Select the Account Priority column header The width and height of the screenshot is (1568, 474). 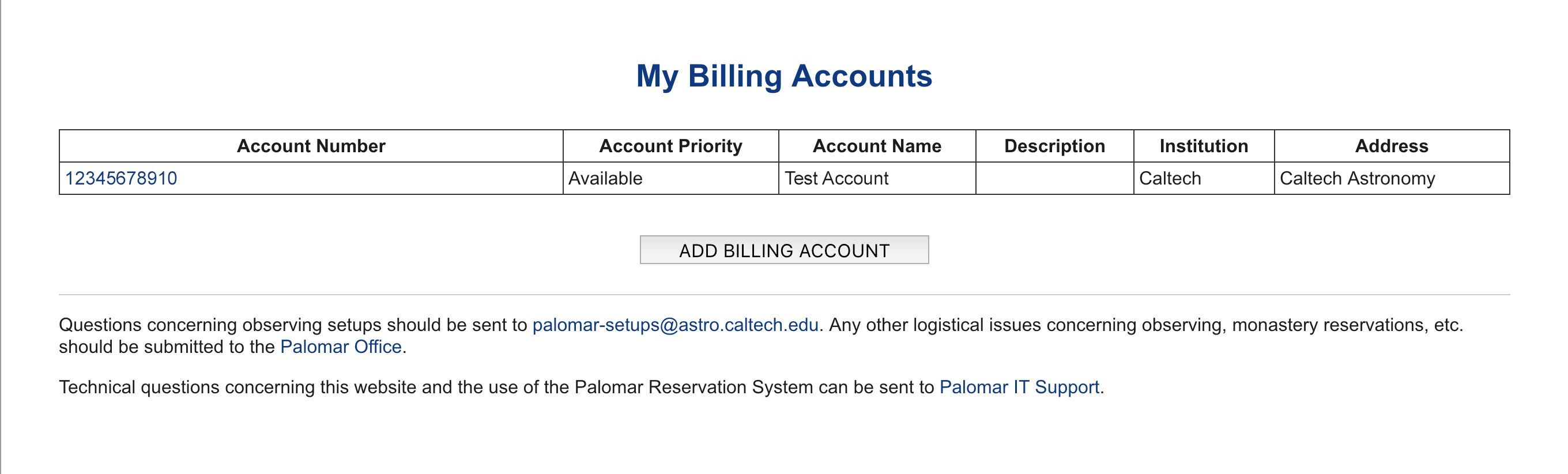(x=671, y=146)
